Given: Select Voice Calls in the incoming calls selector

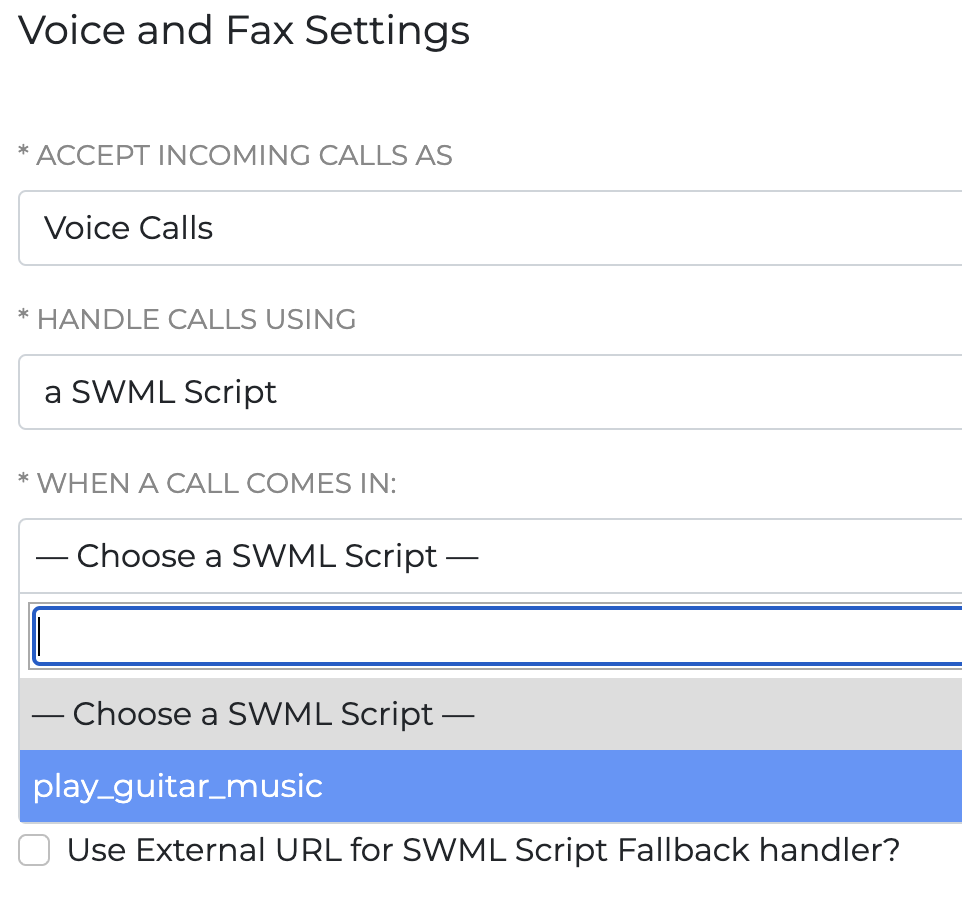Looking at the screenshot, I should tap(480, 228).
